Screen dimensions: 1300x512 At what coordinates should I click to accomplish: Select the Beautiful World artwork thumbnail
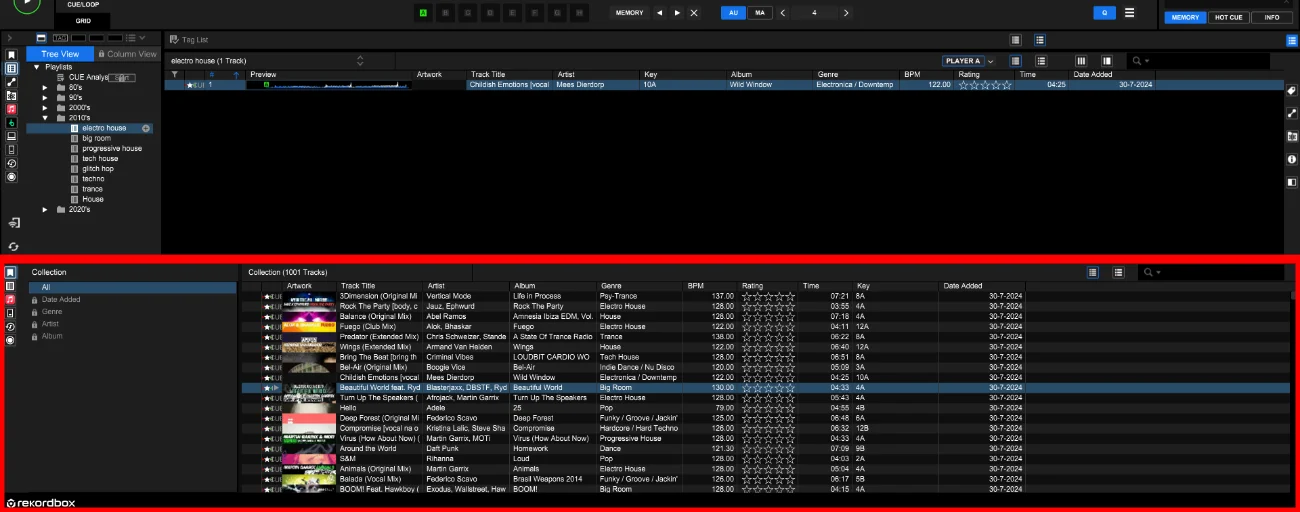308,388
